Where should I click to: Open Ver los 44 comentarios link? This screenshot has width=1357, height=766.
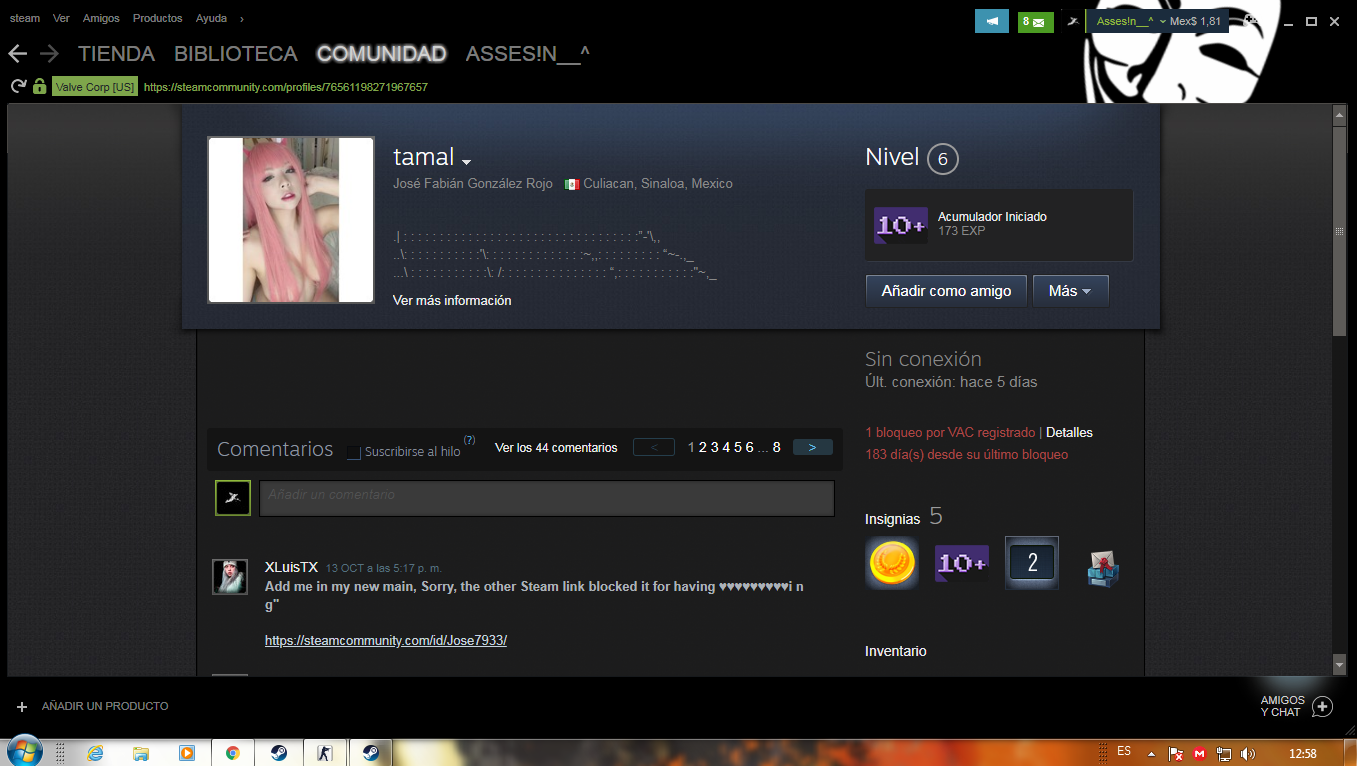[x=556, y=447]
